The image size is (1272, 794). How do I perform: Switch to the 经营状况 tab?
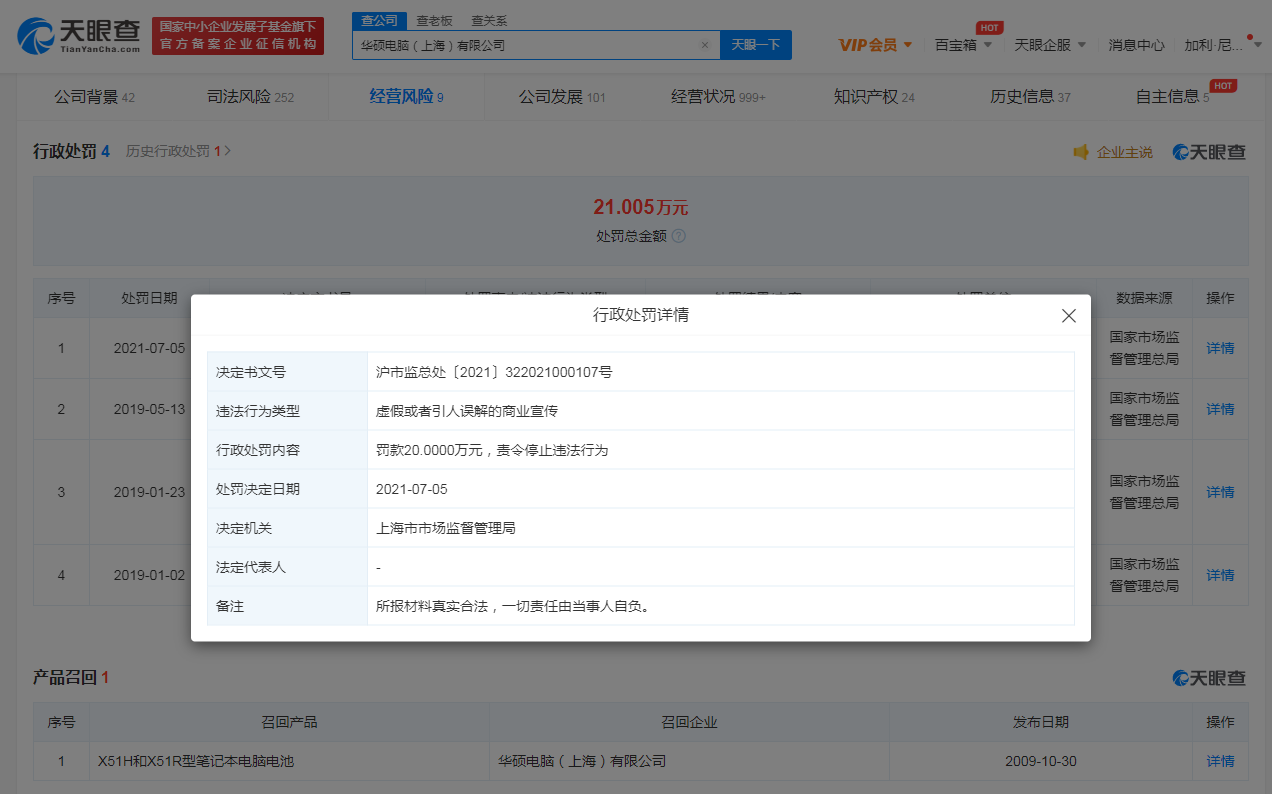click(718, 97)
